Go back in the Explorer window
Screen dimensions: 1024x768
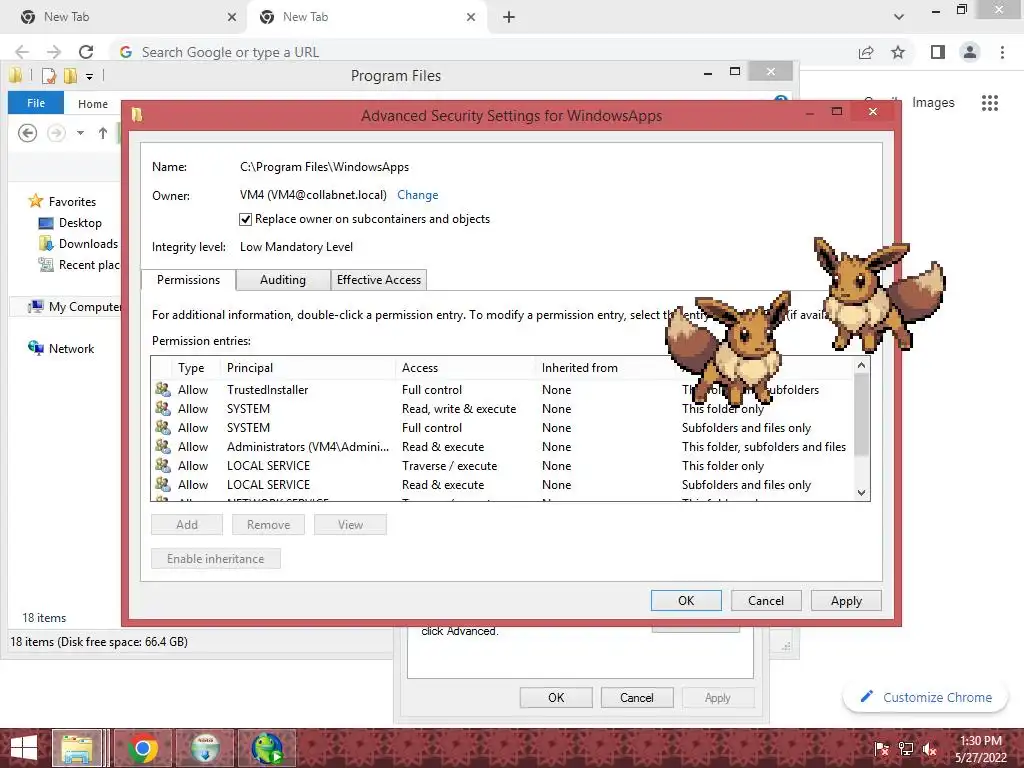27,133
